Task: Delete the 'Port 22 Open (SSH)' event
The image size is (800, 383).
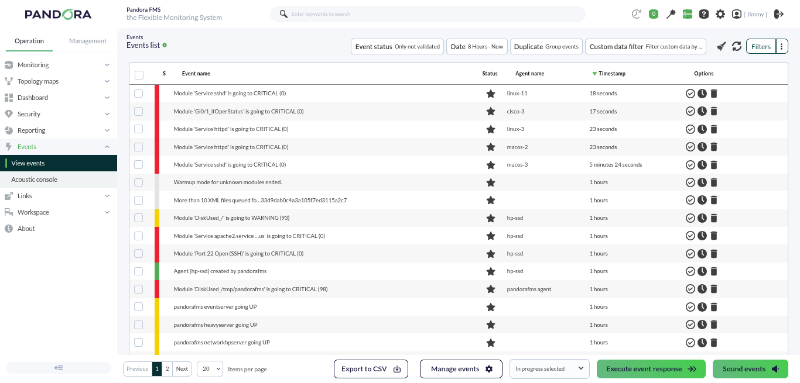Action: tap(714, 253)
